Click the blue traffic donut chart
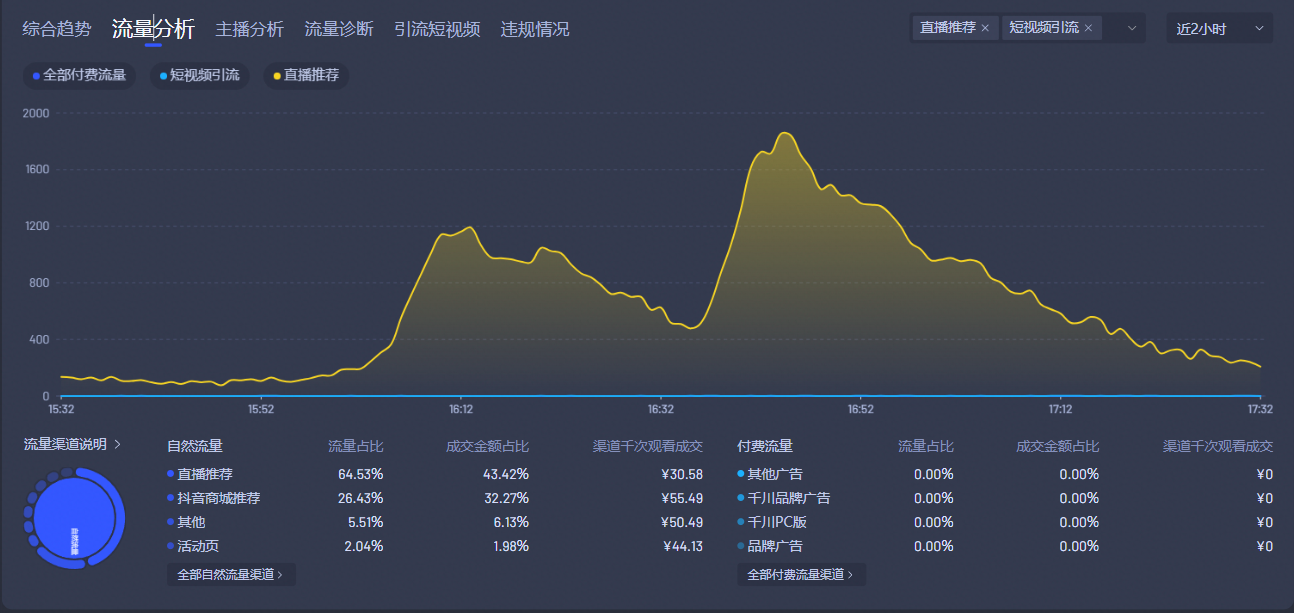This screenshot has width=1294, height=613. tap(73, 517)
